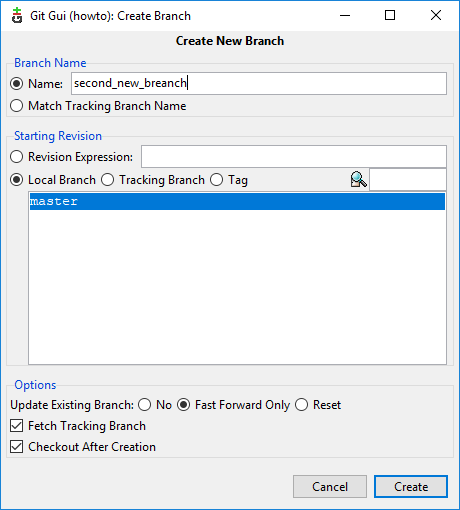Select master in the branch list

click(x=237, y=201)
